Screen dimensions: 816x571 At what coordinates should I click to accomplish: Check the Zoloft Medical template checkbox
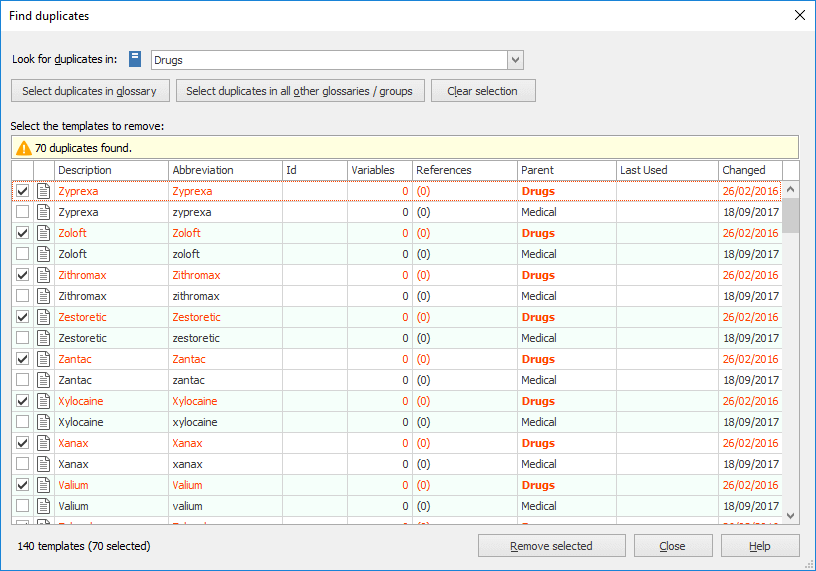(x=22, y=254)
